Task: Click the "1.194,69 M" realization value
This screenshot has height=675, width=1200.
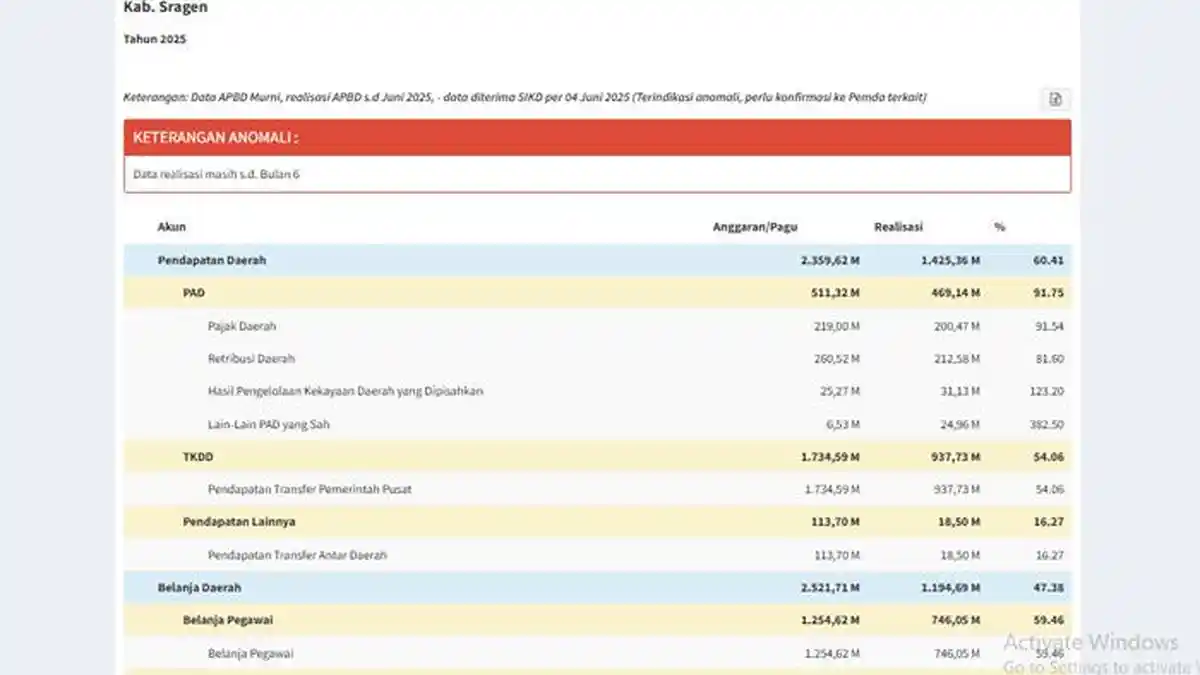Action: tap(950, 587)
